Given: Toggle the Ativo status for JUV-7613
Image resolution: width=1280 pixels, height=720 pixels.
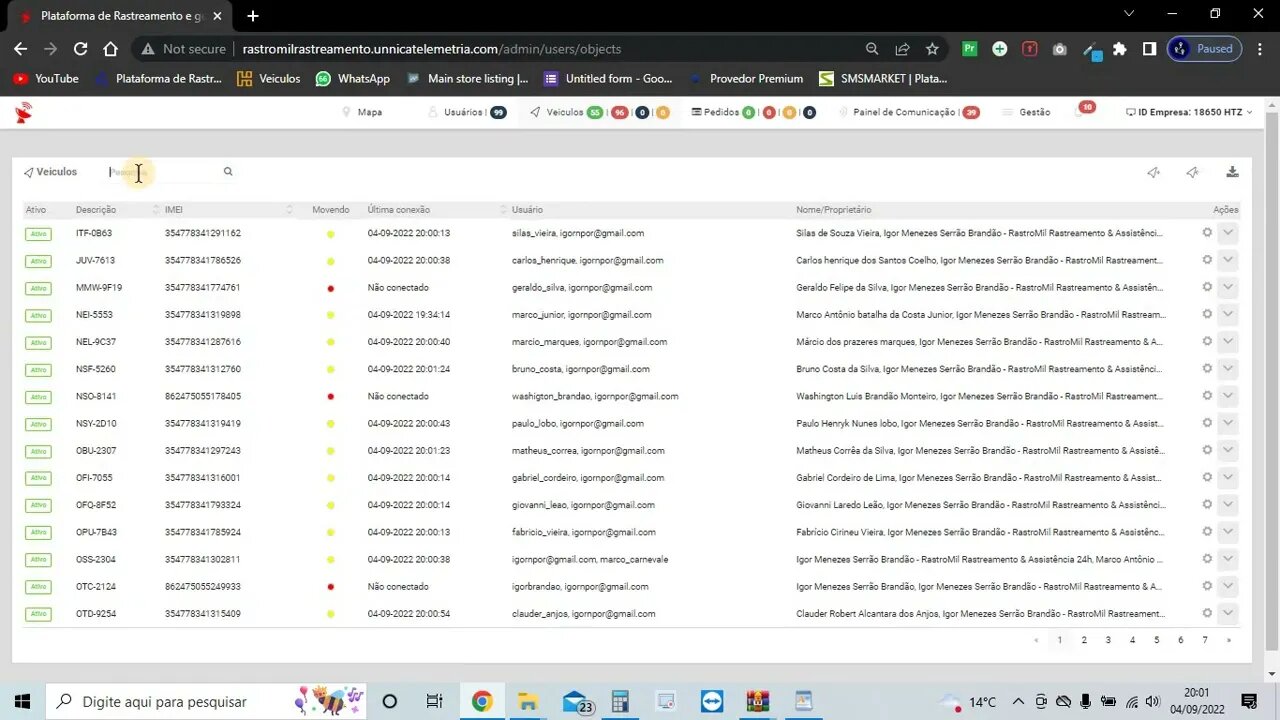Looking at the screenshot, I should pyautogui.click(x=38, y=260).
